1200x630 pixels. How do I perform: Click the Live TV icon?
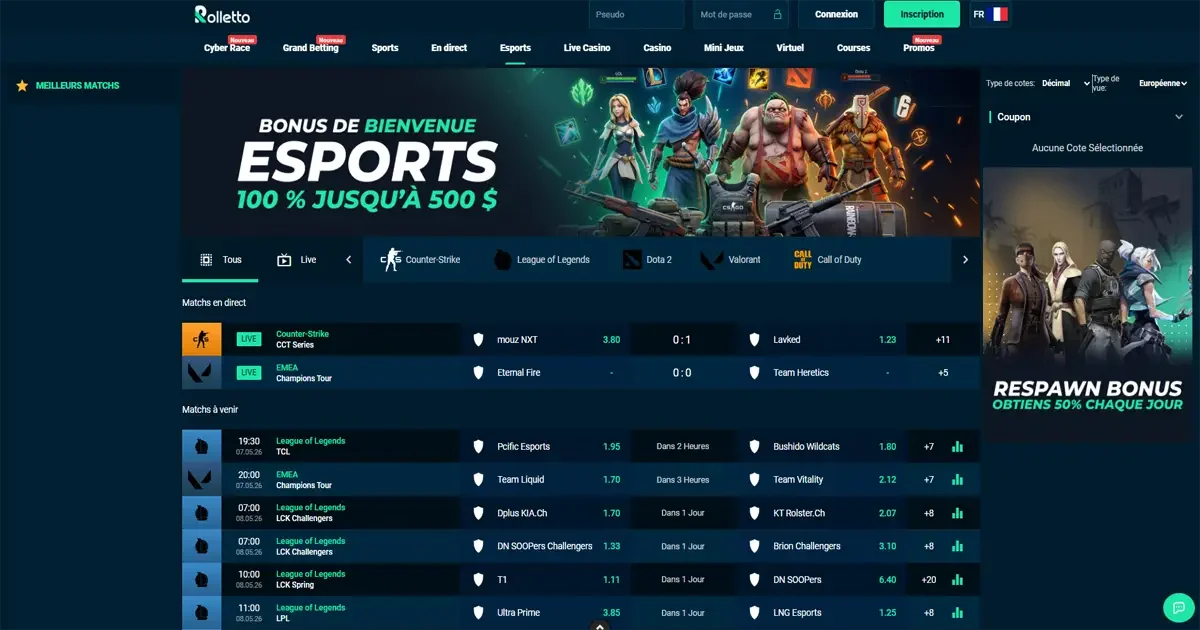click(x=284, y=260)
